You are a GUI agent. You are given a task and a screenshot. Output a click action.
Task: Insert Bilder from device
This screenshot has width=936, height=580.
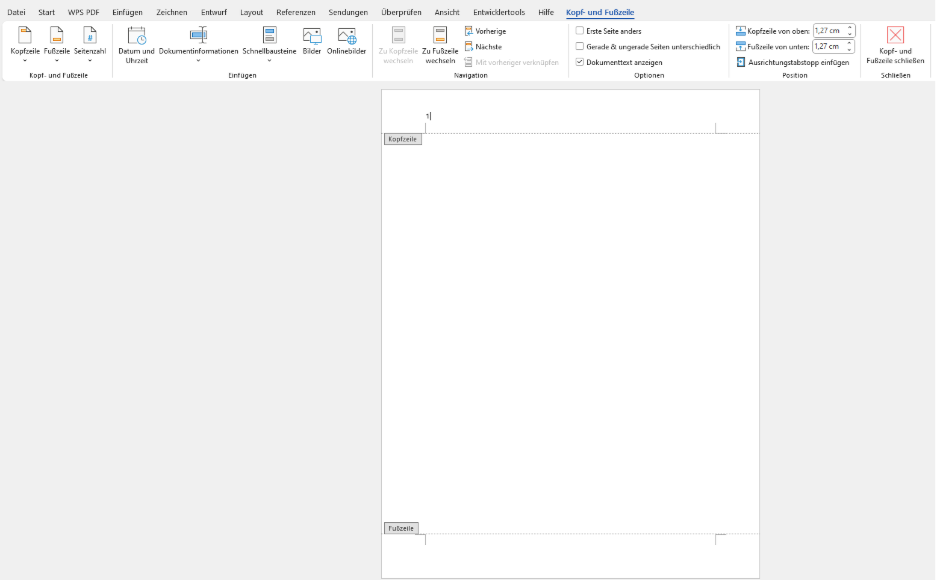pos(312,41)
